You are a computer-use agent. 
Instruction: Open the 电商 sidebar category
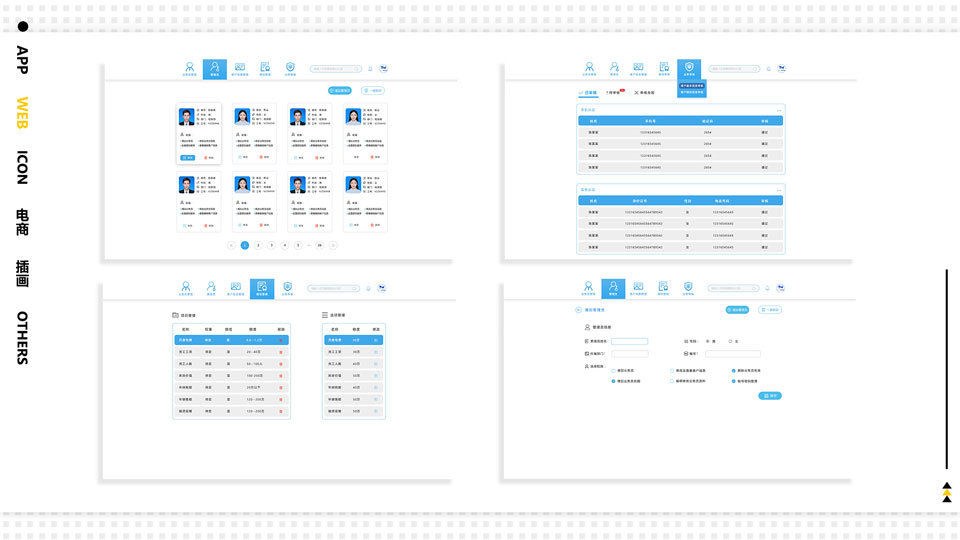coord(22,222)
